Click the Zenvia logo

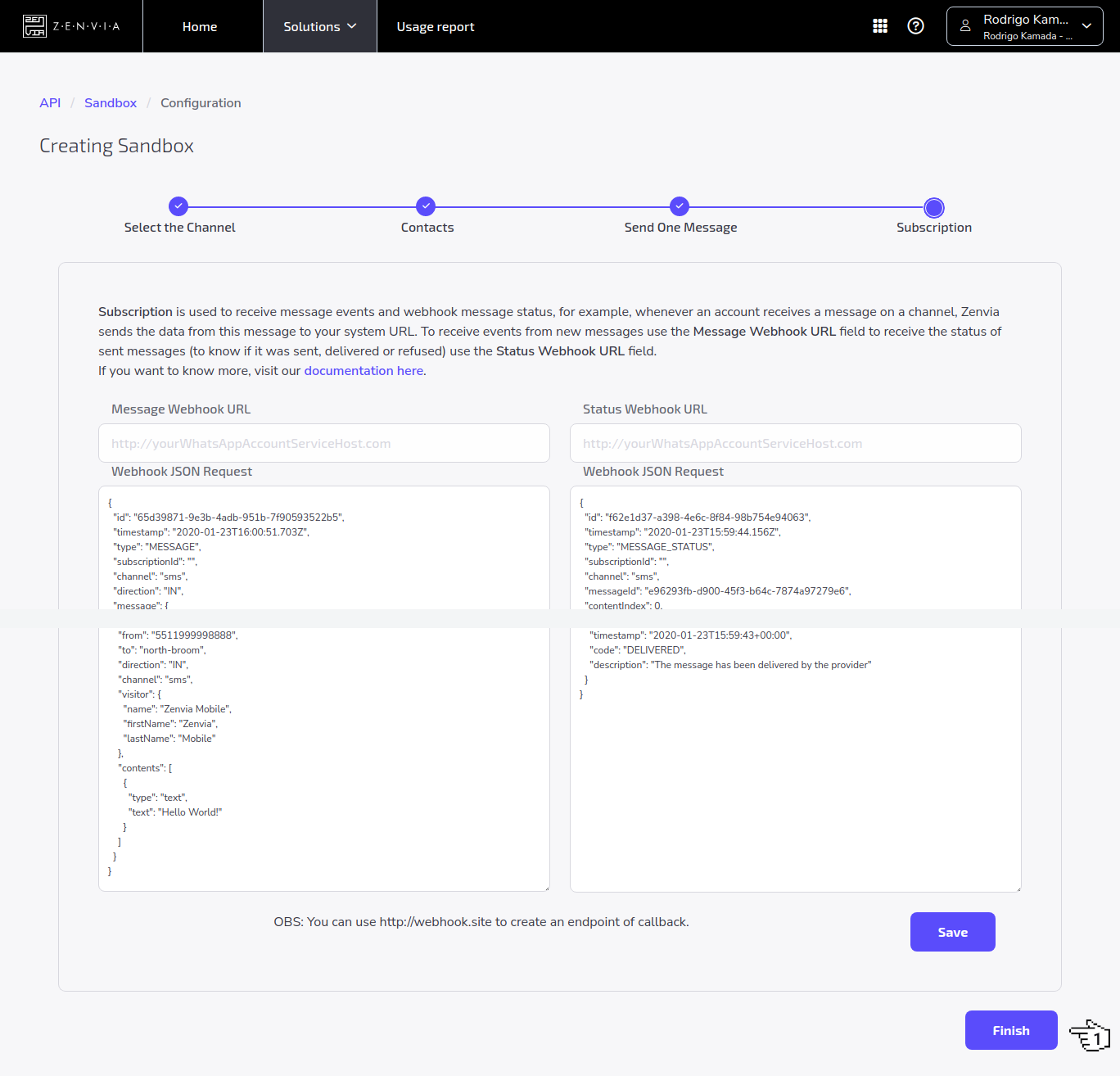74,25
